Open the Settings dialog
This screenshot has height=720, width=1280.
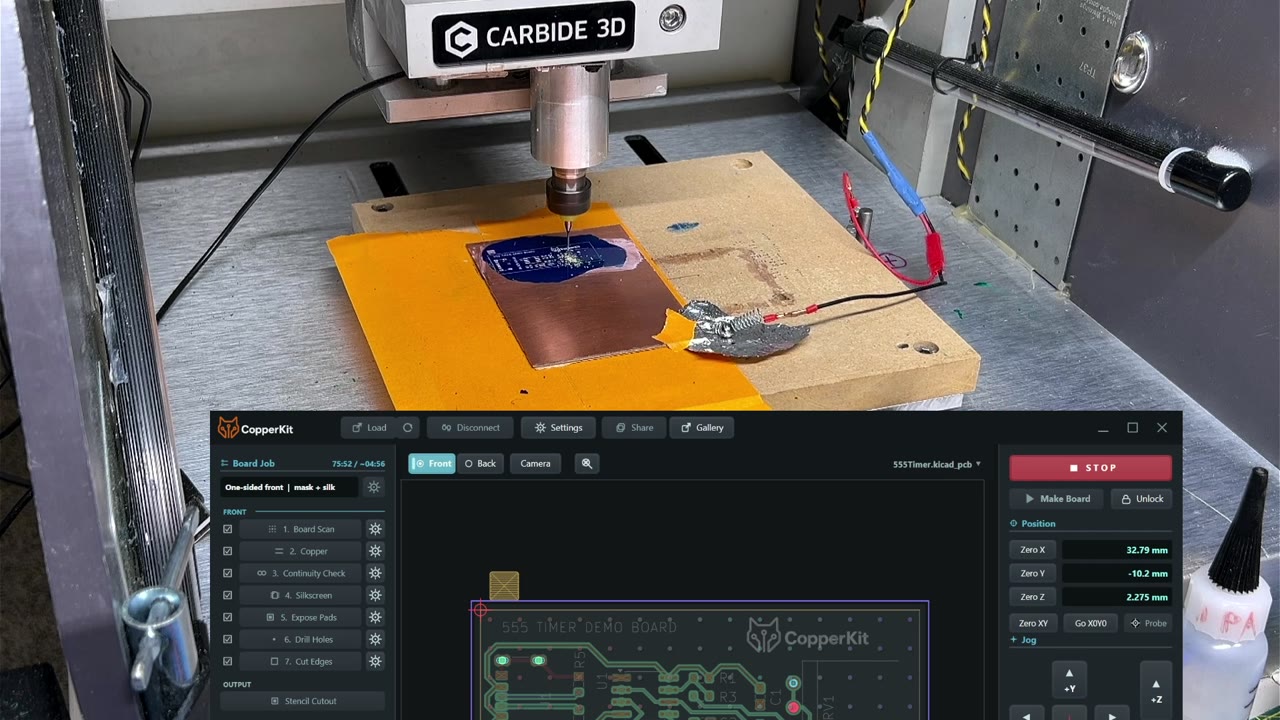click(558, 428)
